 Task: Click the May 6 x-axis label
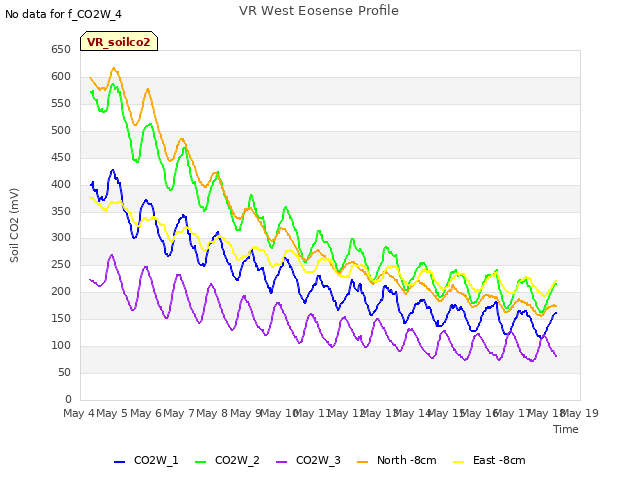tap(146, 413)
